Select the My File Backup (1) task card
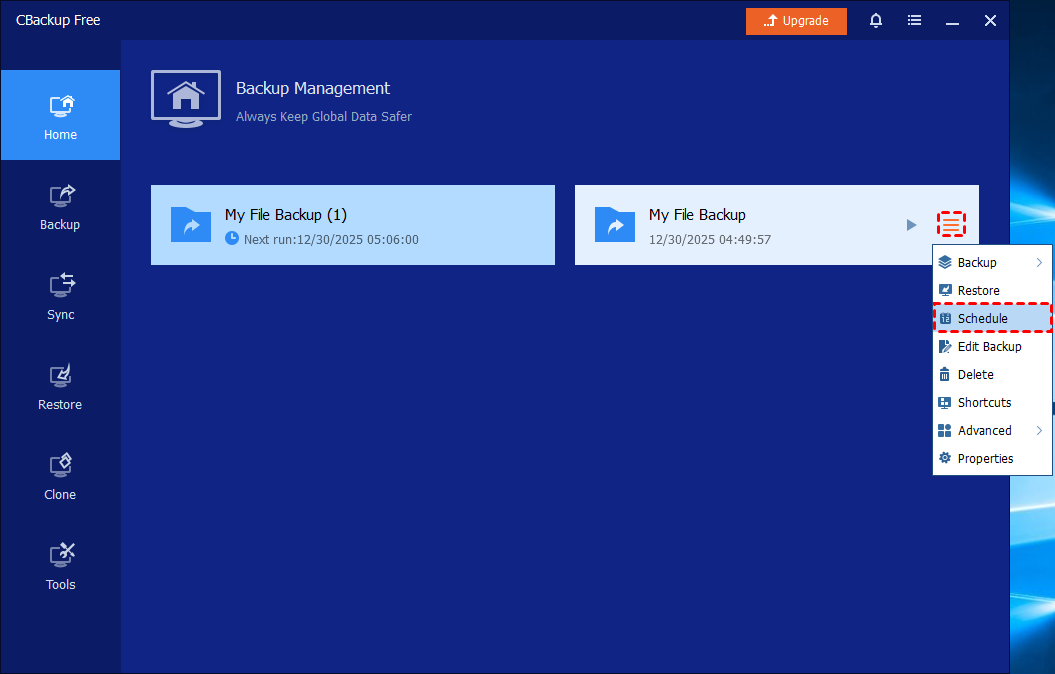Image resolution: width=1055 pixels, height=674 pixels. click(x=352, y=225)
